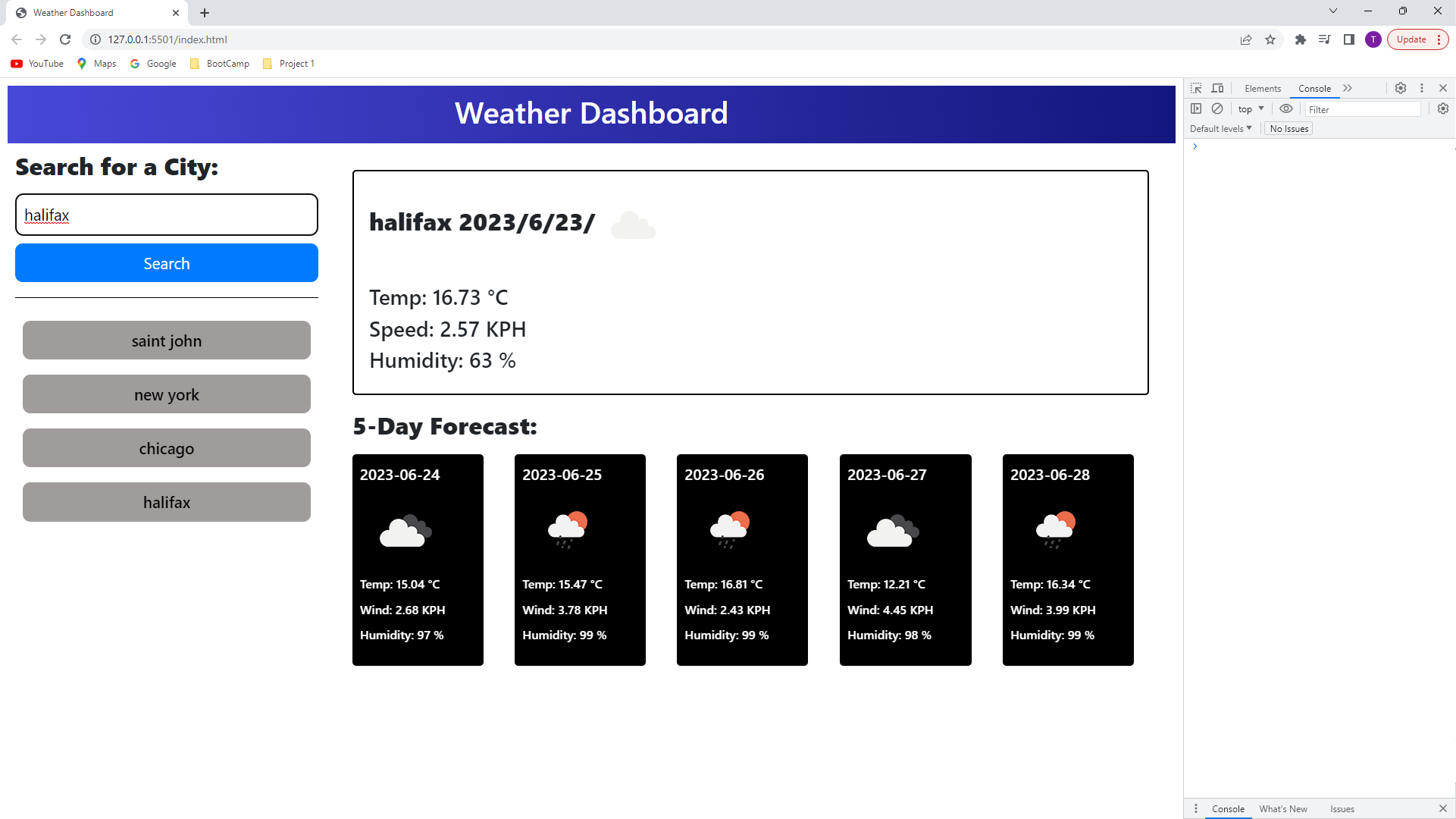Select the Inspect element tool in DevTools

click(1196, 88)
